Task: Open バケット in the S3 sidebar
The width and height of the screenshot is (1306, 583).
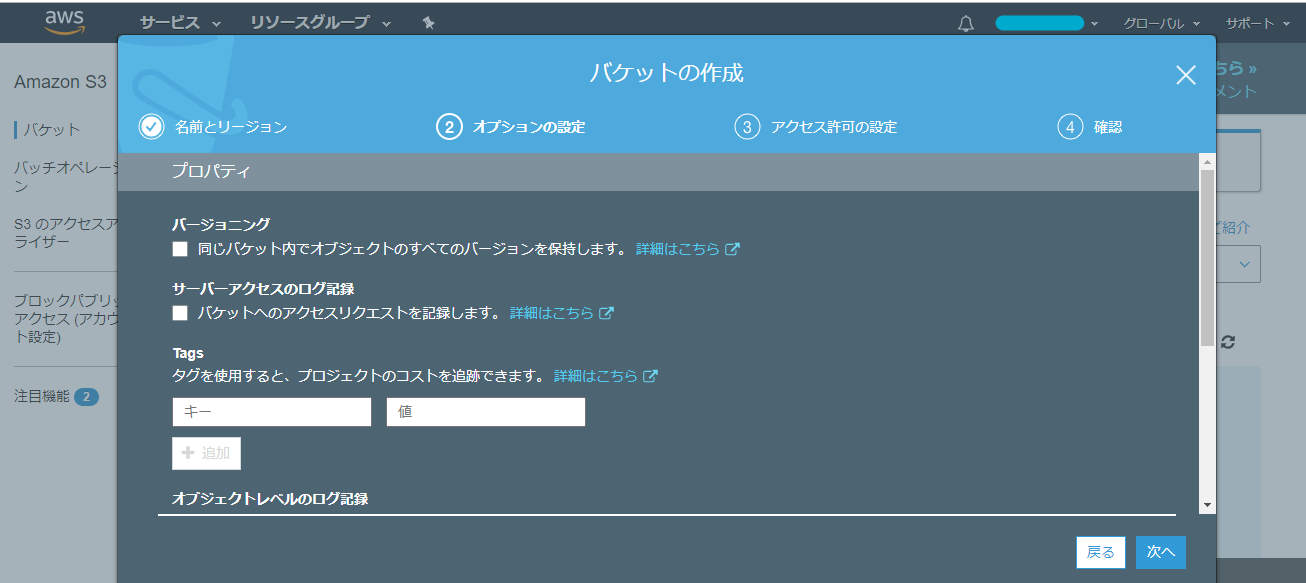Action: (x=52, y=129)
